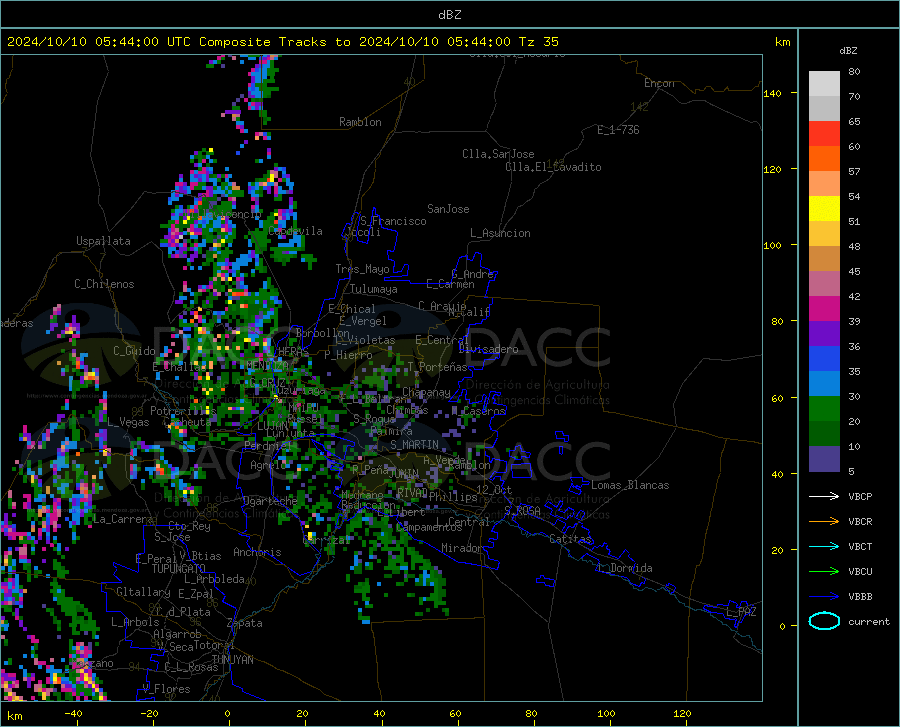Click the 'TUPUNGATO' map label
The height and width of the screenshot is (727, 900).
(x=179, y=569)
